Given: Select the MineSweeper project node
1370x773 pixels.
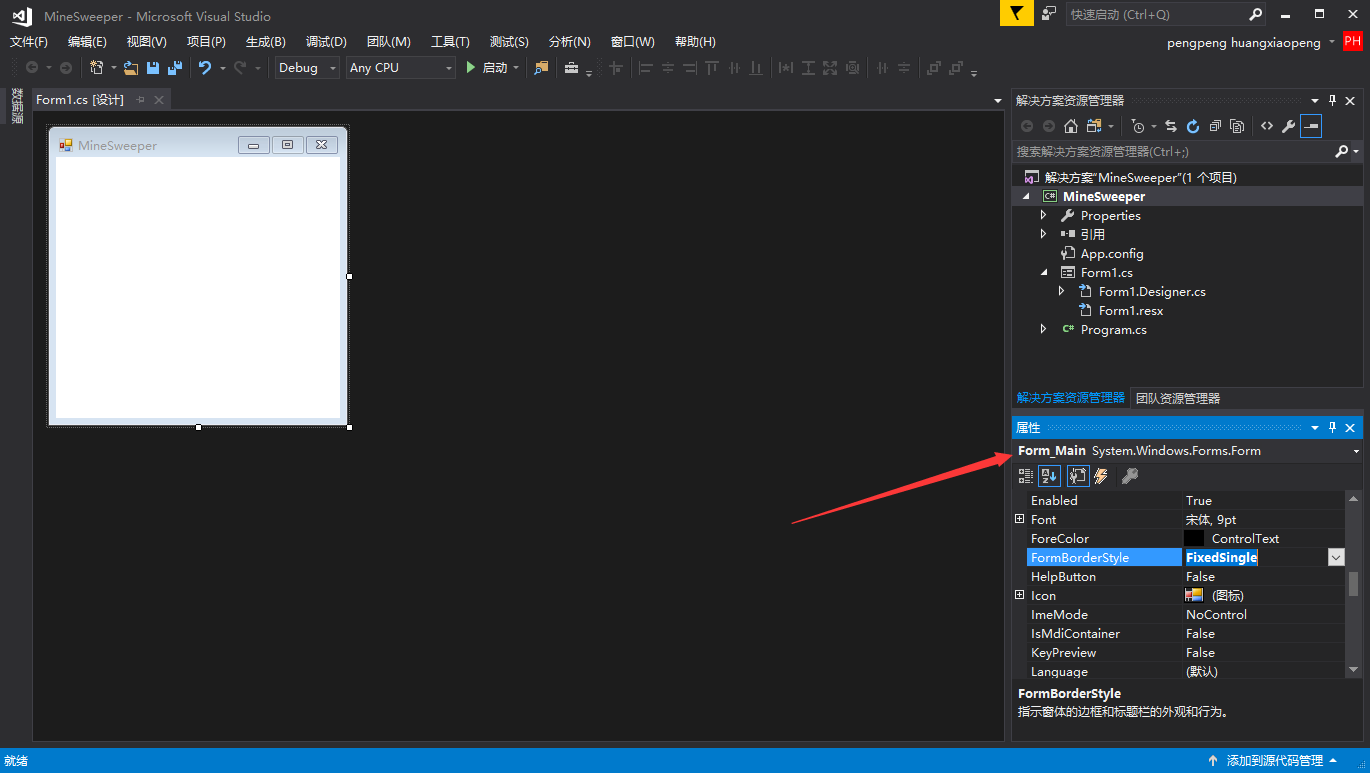Looking at the screenshot, I should coord(1104,196).
